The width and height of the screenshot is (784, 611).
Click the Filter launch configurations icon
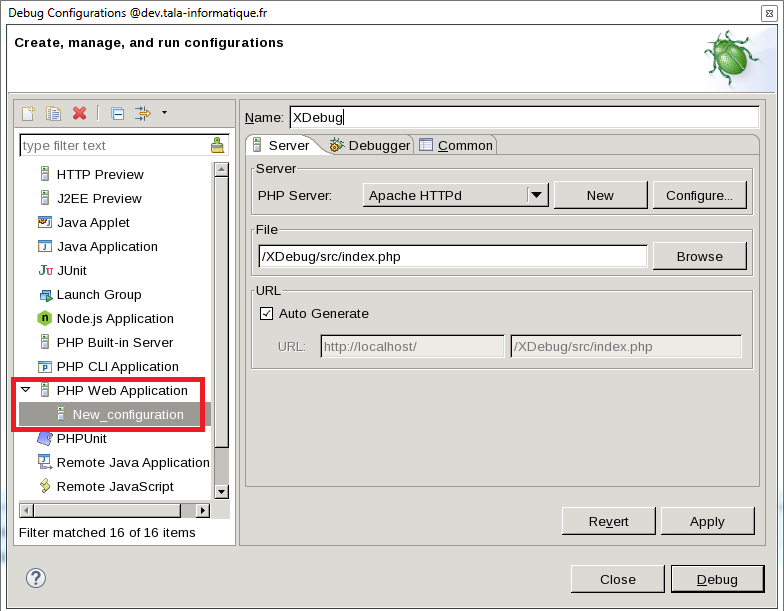pos(142,113)
